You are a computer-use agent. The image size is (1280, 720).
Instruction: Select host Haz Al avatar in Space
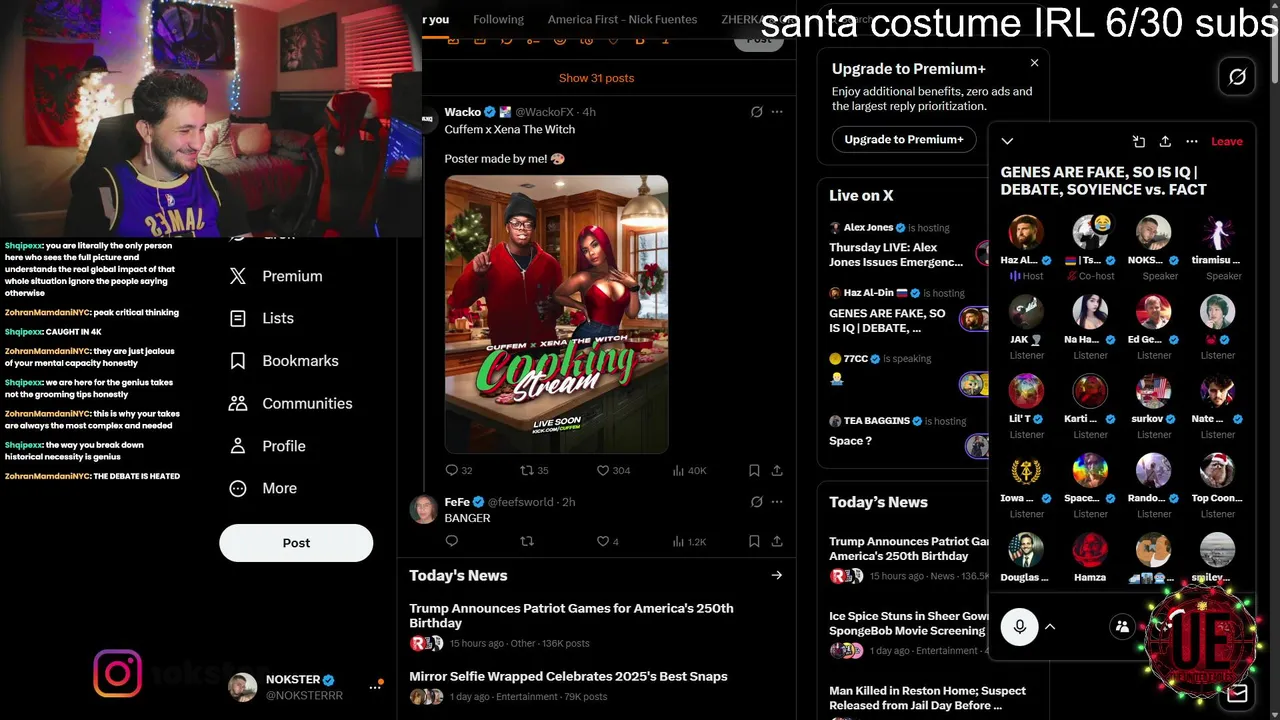pyautogui.click(x=1026, y=232)
